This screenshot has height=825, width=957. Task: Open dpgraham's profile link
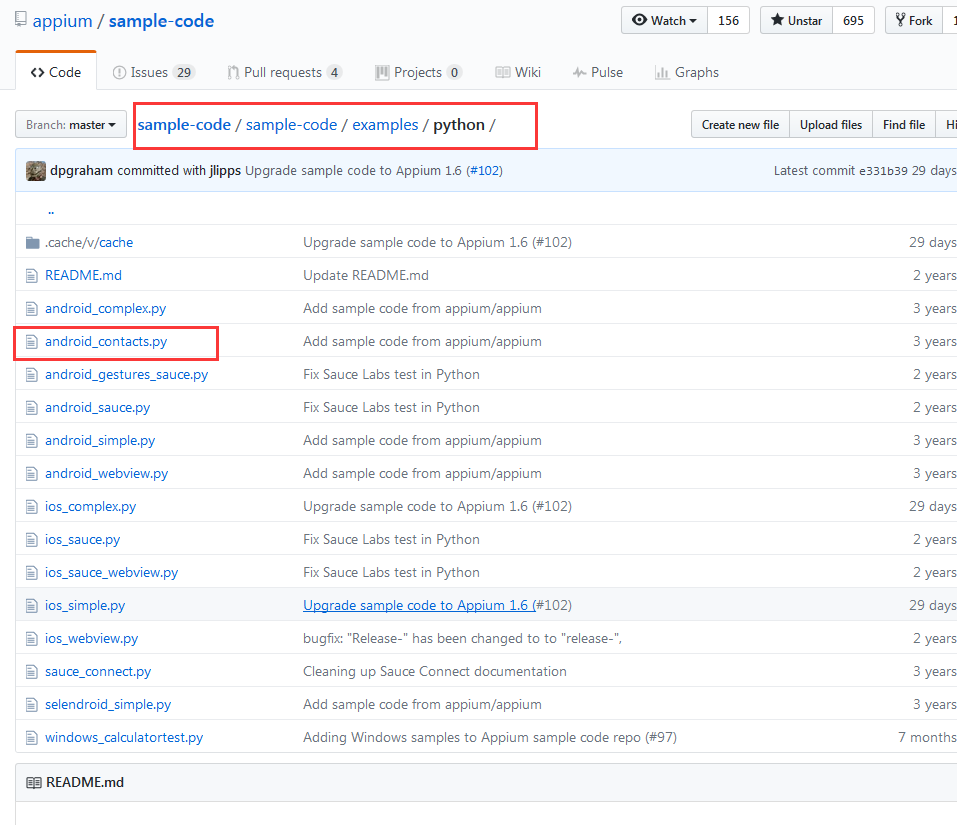[81, 170]
